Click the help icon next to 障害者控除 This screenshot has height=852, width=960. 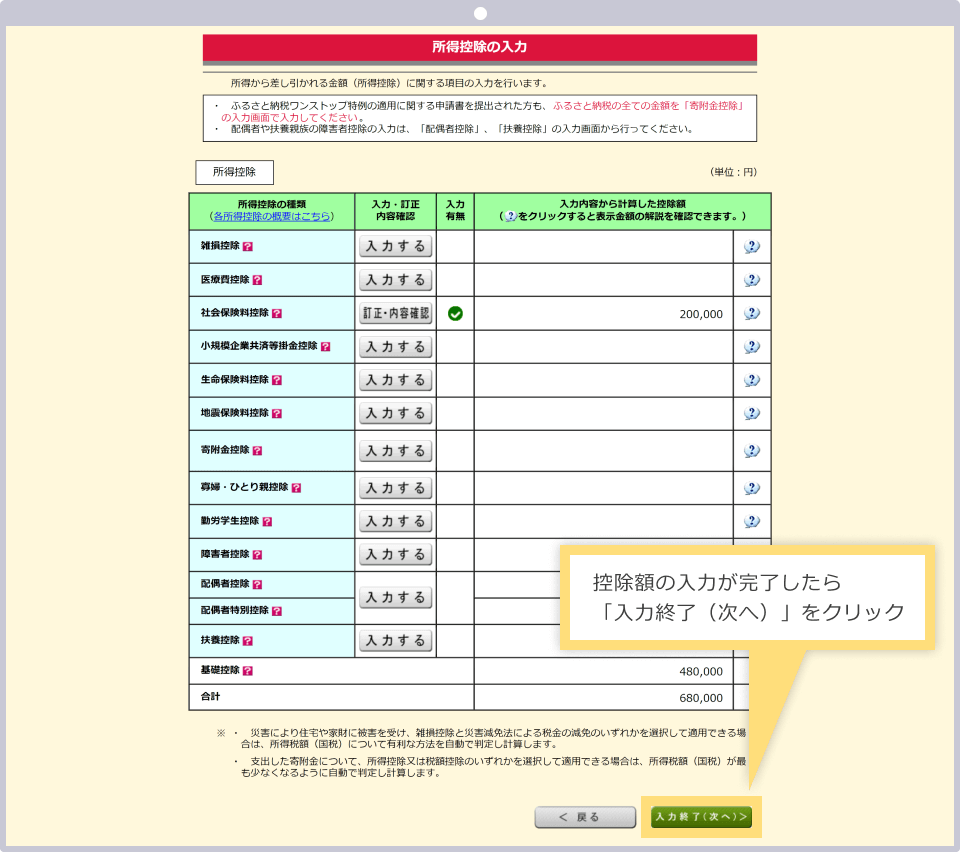click(x=257, y=555)
